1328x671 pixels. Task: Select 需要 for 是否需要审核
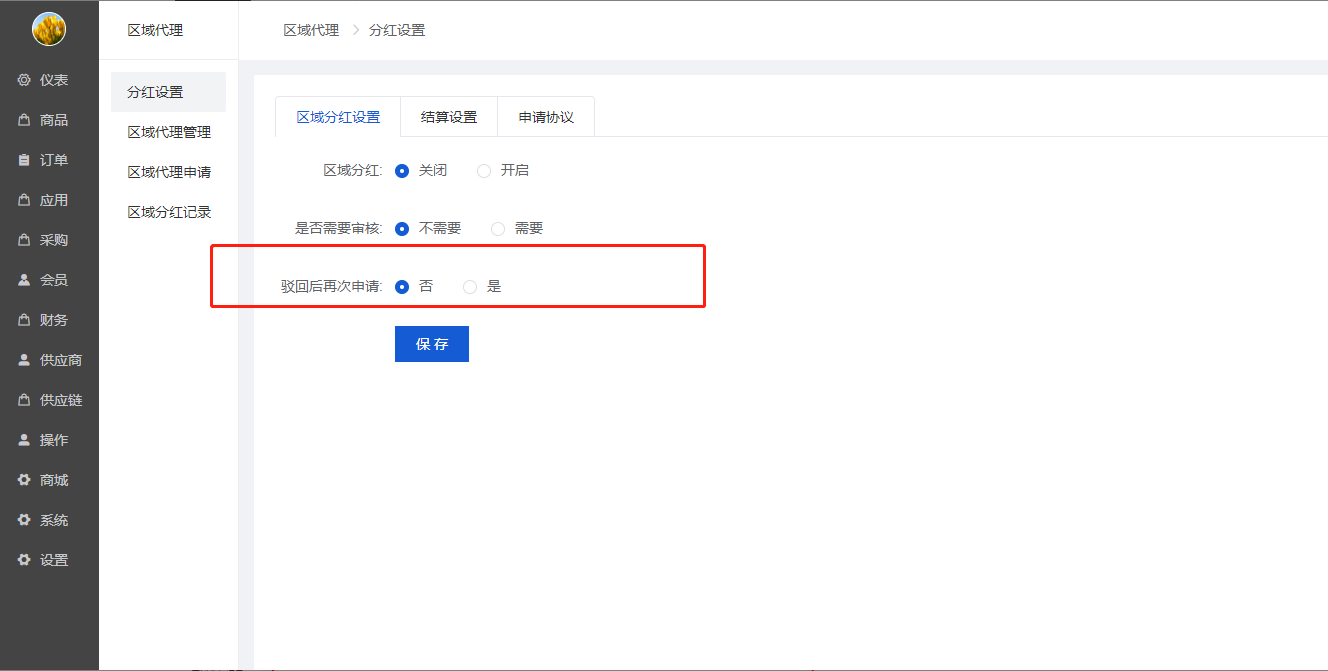pyautogui.click(x=498, y=229)
